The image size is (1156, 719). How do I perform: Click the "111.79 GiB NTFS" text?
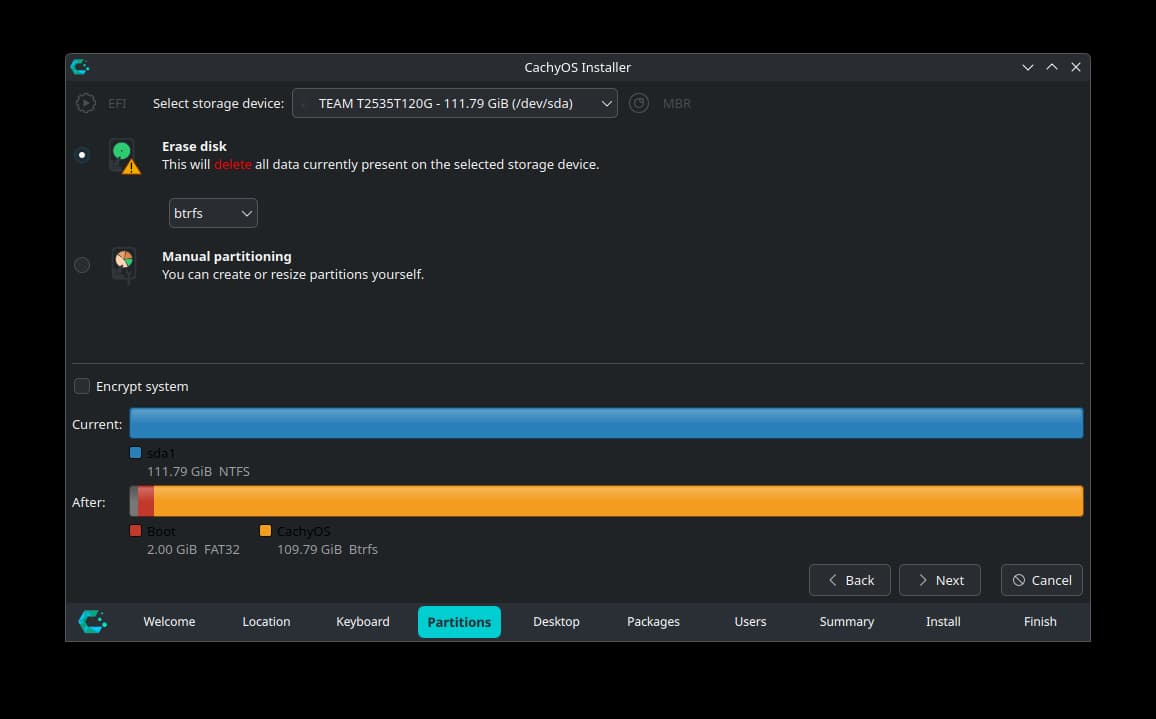coord(198,471)
